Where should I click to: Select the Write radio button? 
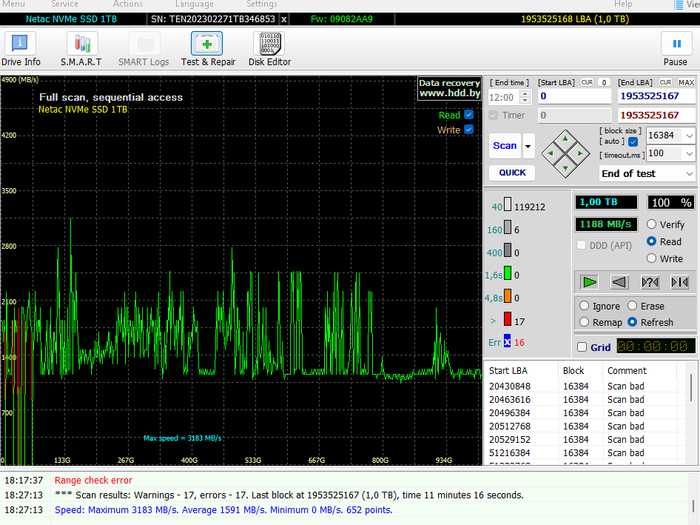coord(651,258)
